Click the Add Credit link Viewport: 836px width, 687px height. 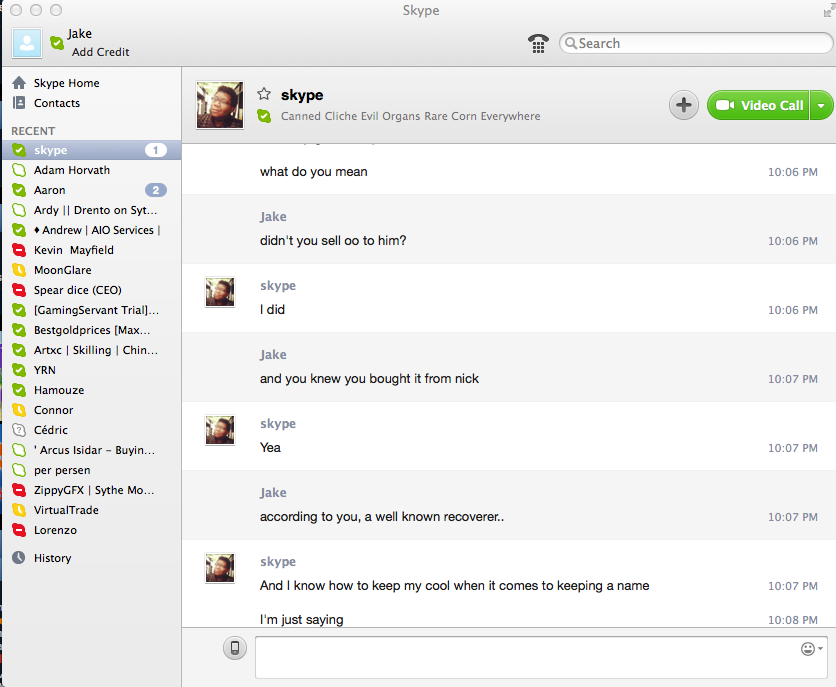pyautogui.click(x=100, y=52)
